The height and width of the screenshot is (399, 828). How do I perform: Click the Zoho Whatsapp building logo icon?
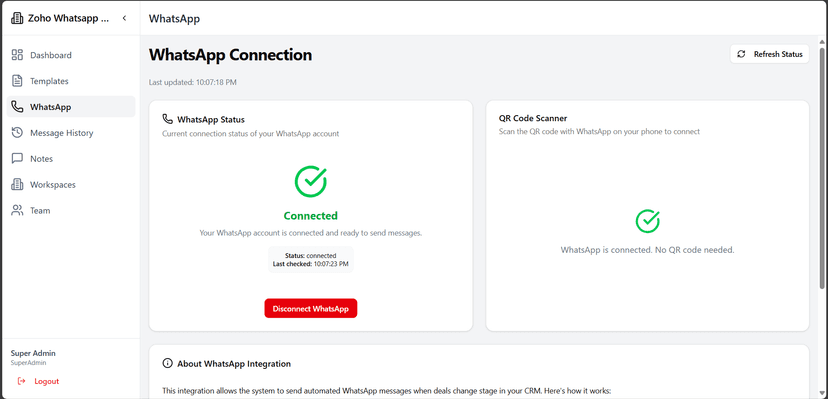tap(17, 18)
